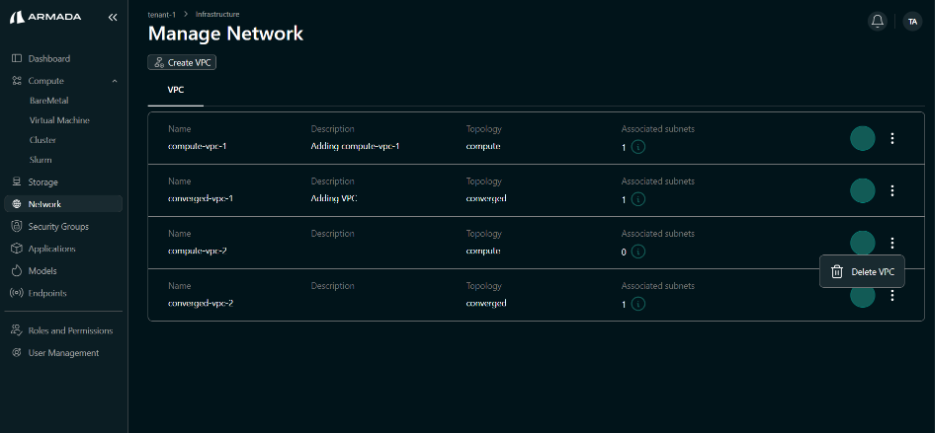936x433 pixels.
Task: Click the Security Groups shield icon
Action: click(x=17, y=226)
